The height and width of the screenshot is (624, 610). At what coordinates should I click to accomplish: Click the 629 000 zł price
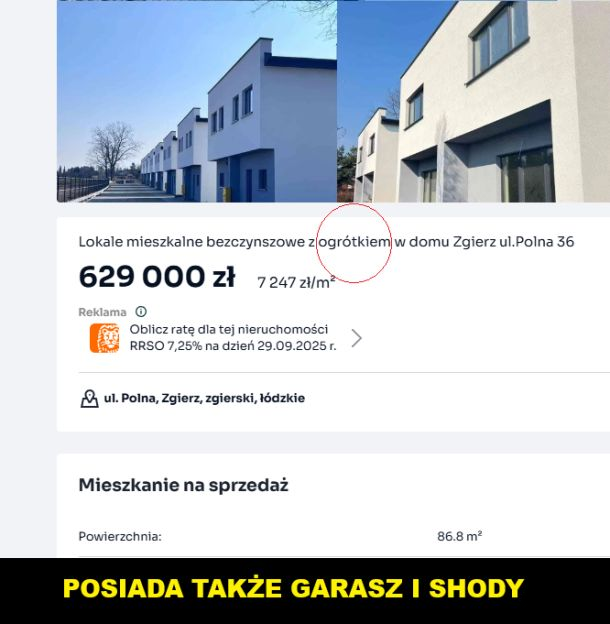click(x=157, y=276)
